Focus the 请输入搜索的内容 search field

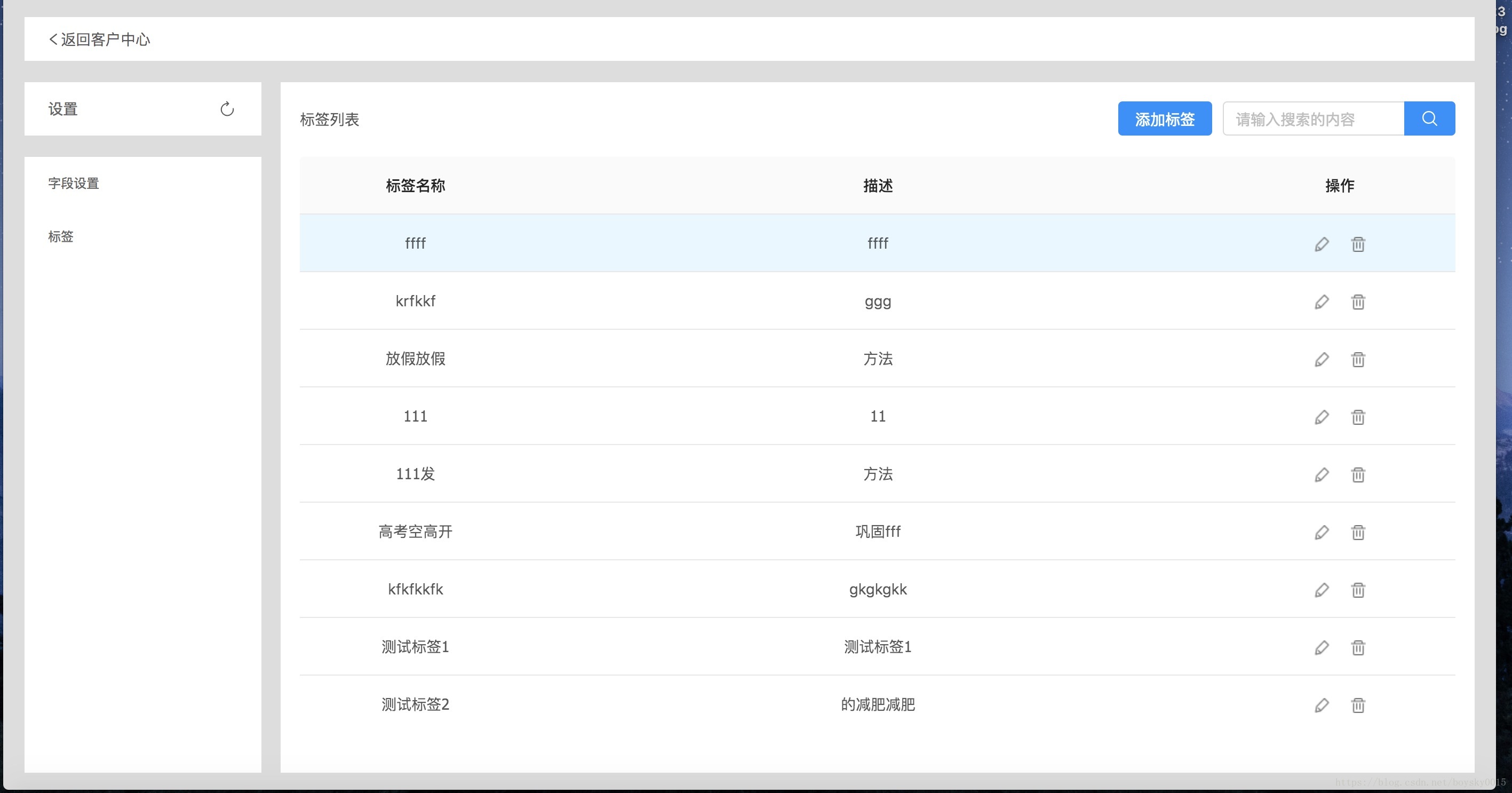[x=1313, y=118]
